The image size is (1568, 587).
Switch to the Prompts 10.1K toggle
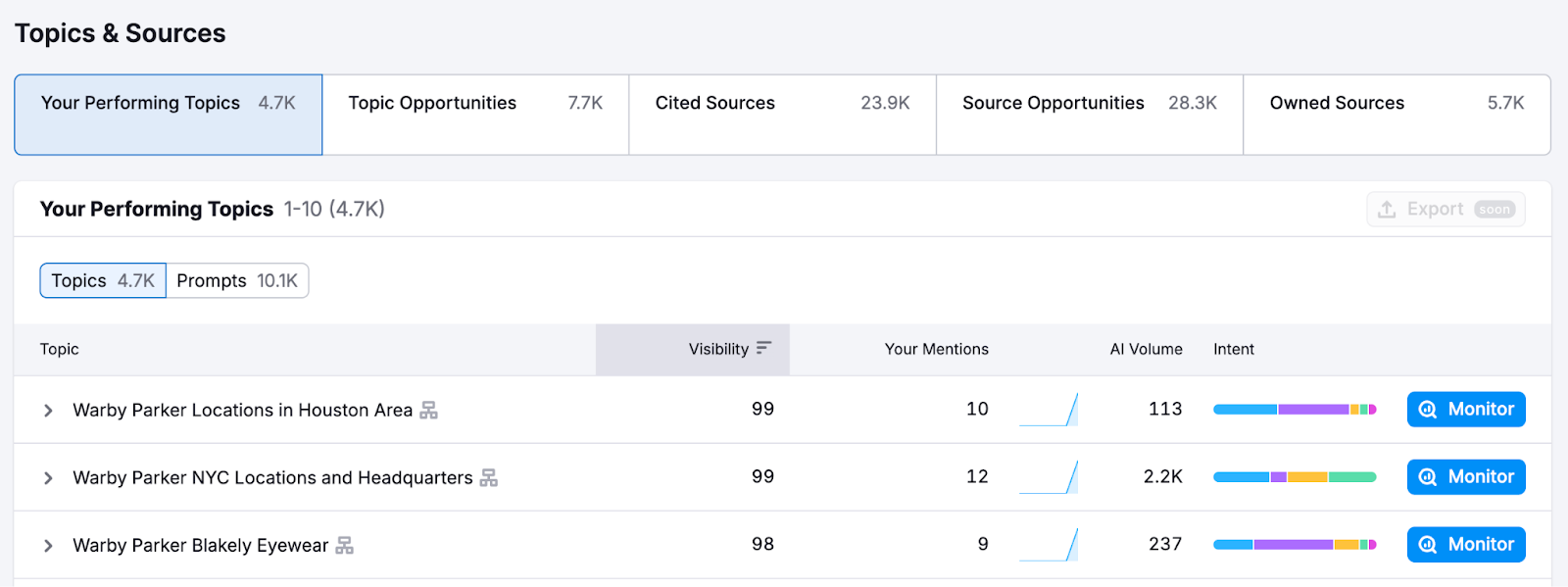click(x=237, y=281)
